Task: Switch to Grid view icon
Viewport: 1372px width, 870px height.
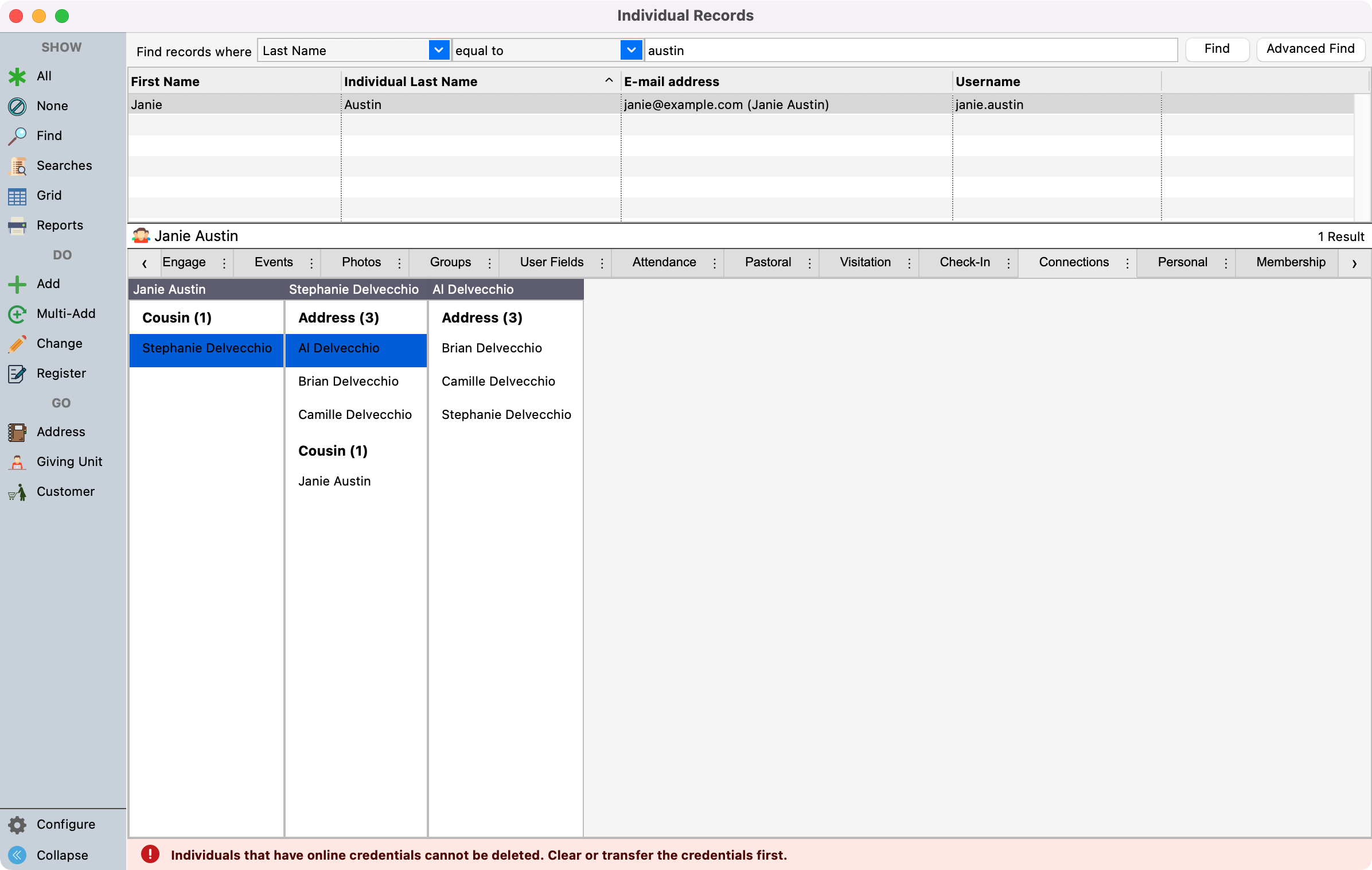Action: (x=17, y=196)
